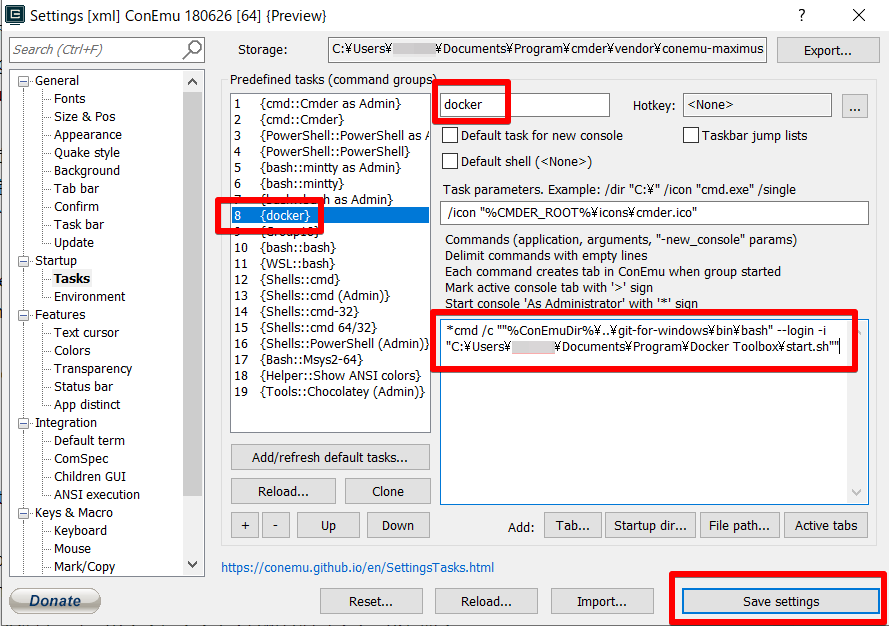Click the task list Reload... button

(283, 491)
